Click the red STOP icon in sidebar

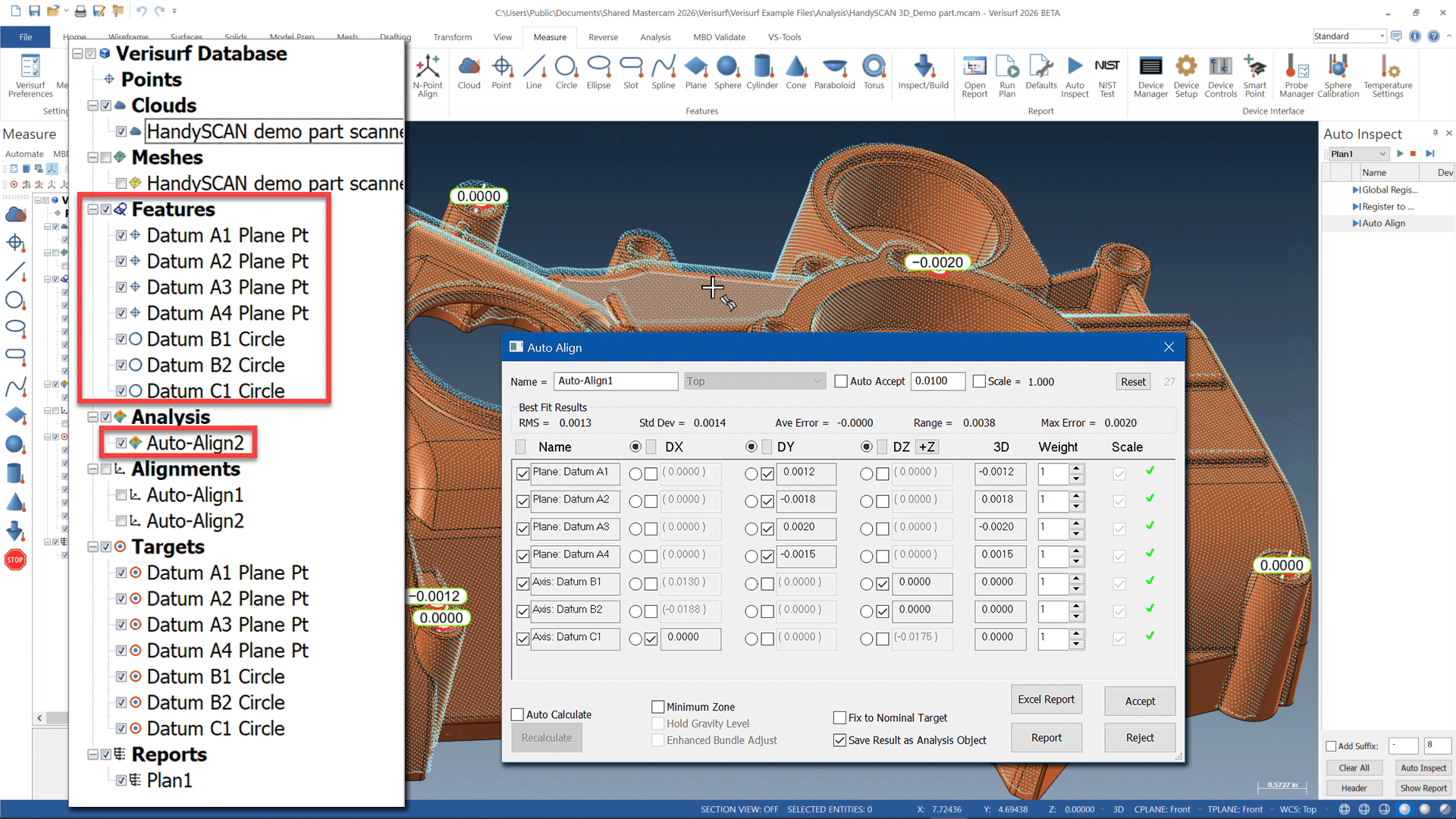(15, 560)
